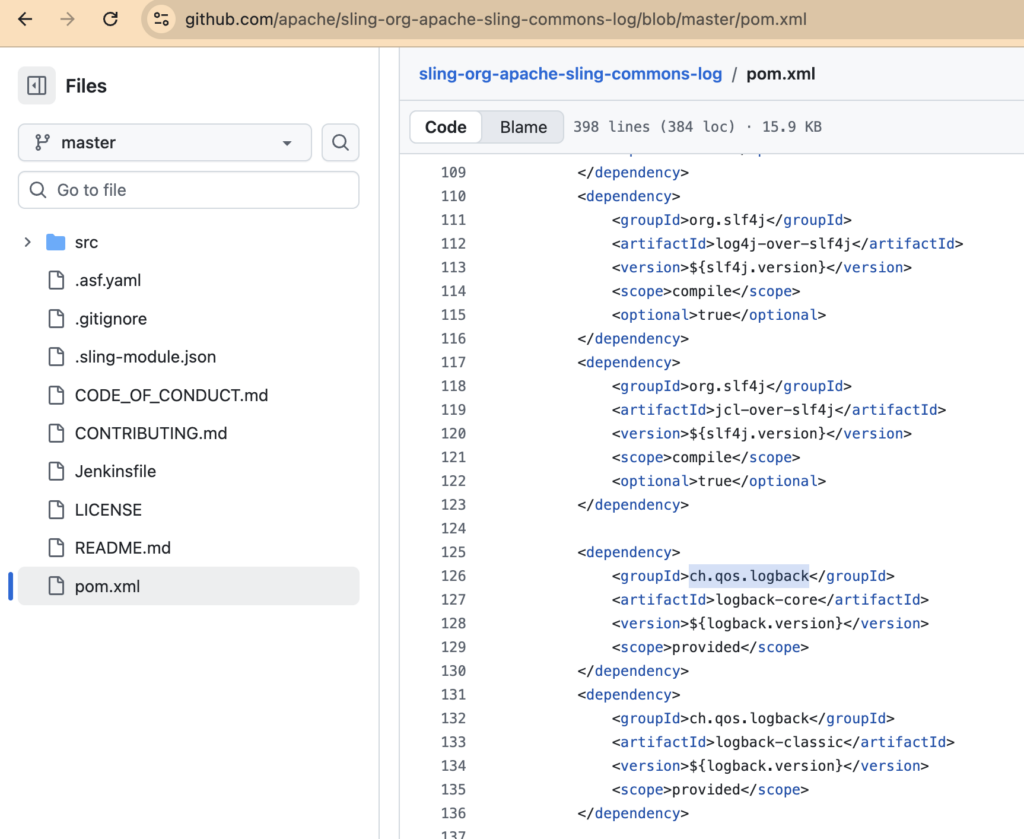
Task: Select the LICENSE file
Action: 108,510
